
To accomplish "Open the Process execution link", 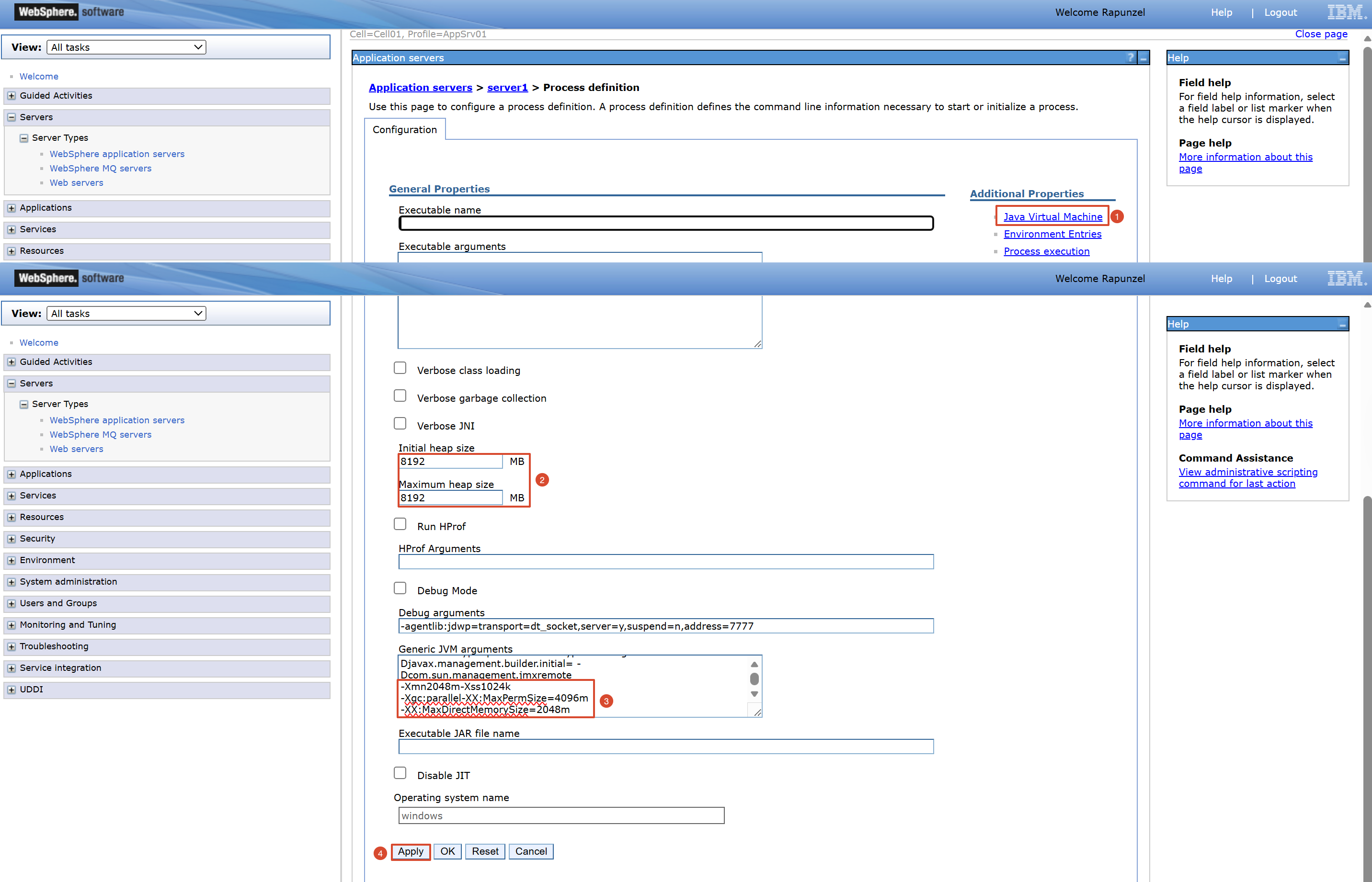I will pyautogui.click(x=1047, y=251).
